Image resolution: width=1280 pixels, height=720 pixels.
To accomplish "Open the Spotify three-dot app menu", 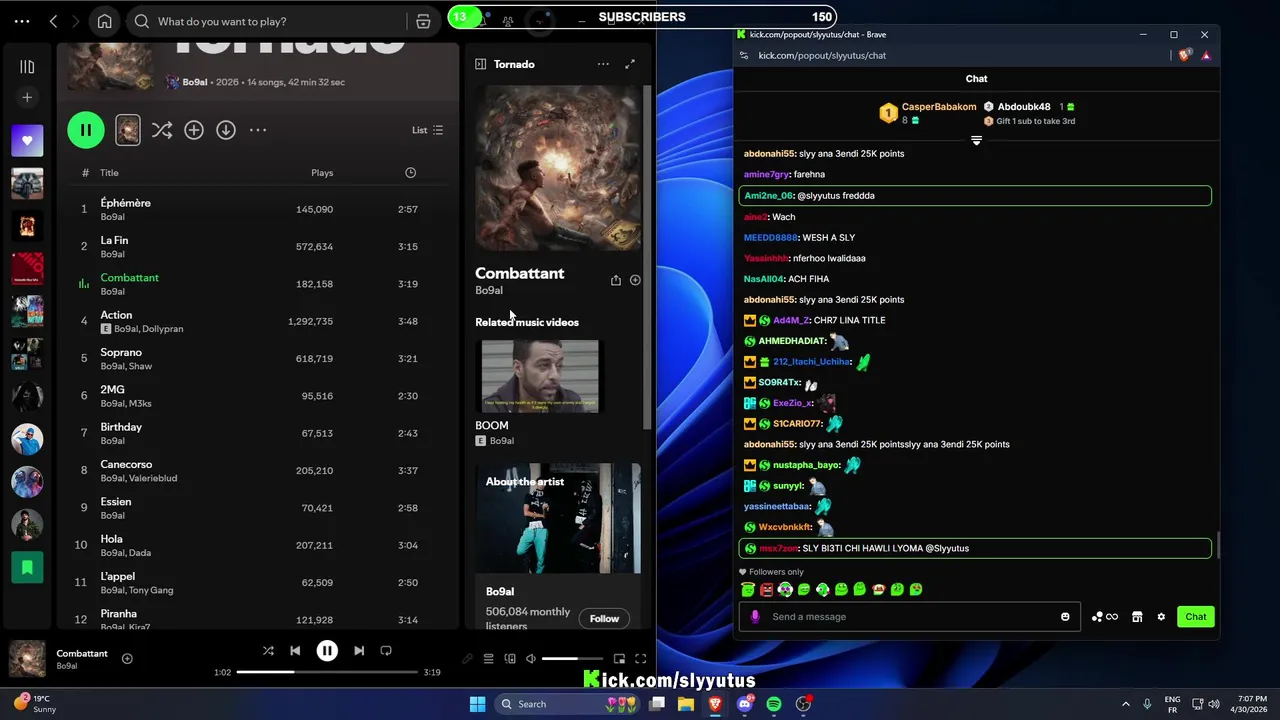I will (21, 21).
